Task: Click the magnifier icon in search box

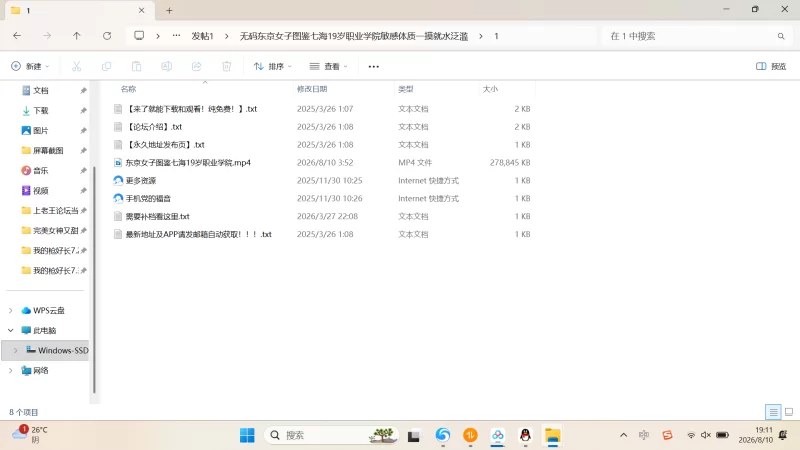Action: click(x=781, y=36)
